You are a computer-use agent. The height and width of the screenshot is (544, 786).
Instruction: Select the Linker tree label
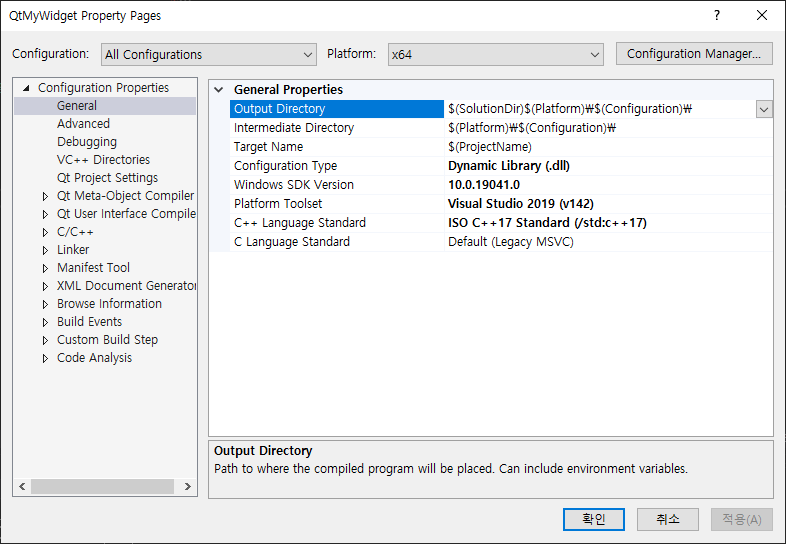click(73, 250)
